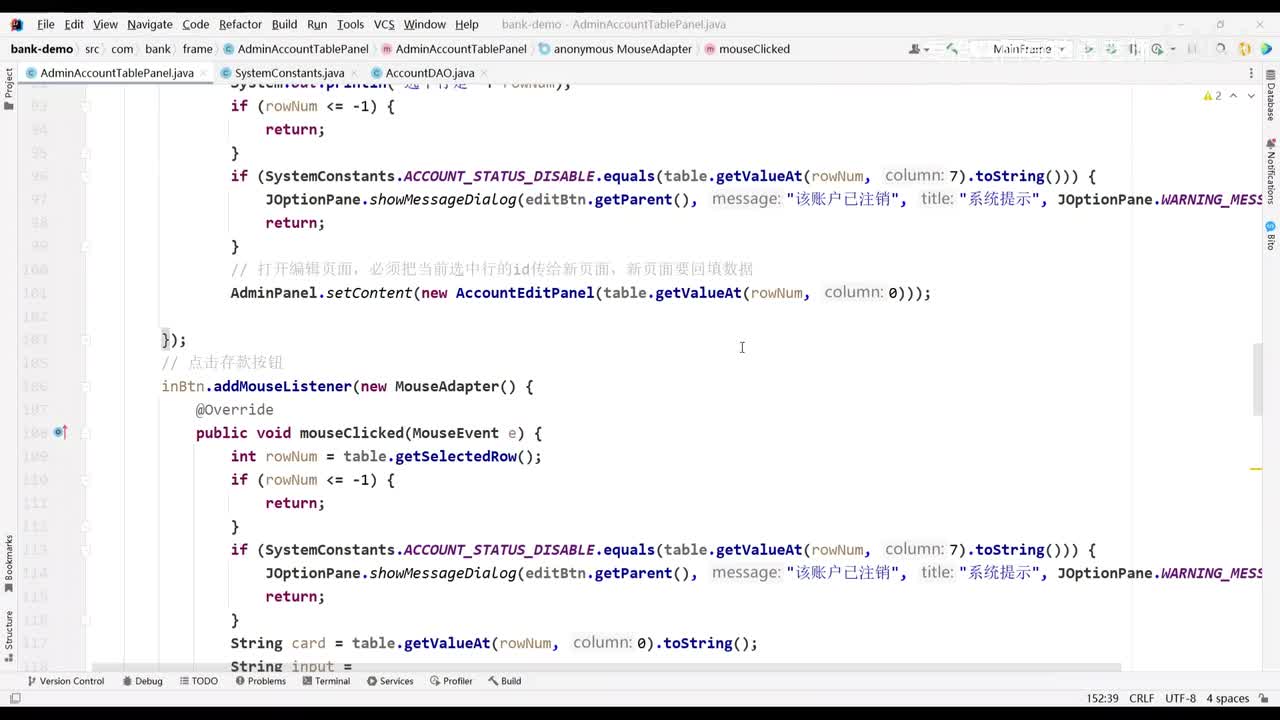
Task: Run with Coverage icon in toolbar
Action: [1134, 49]
